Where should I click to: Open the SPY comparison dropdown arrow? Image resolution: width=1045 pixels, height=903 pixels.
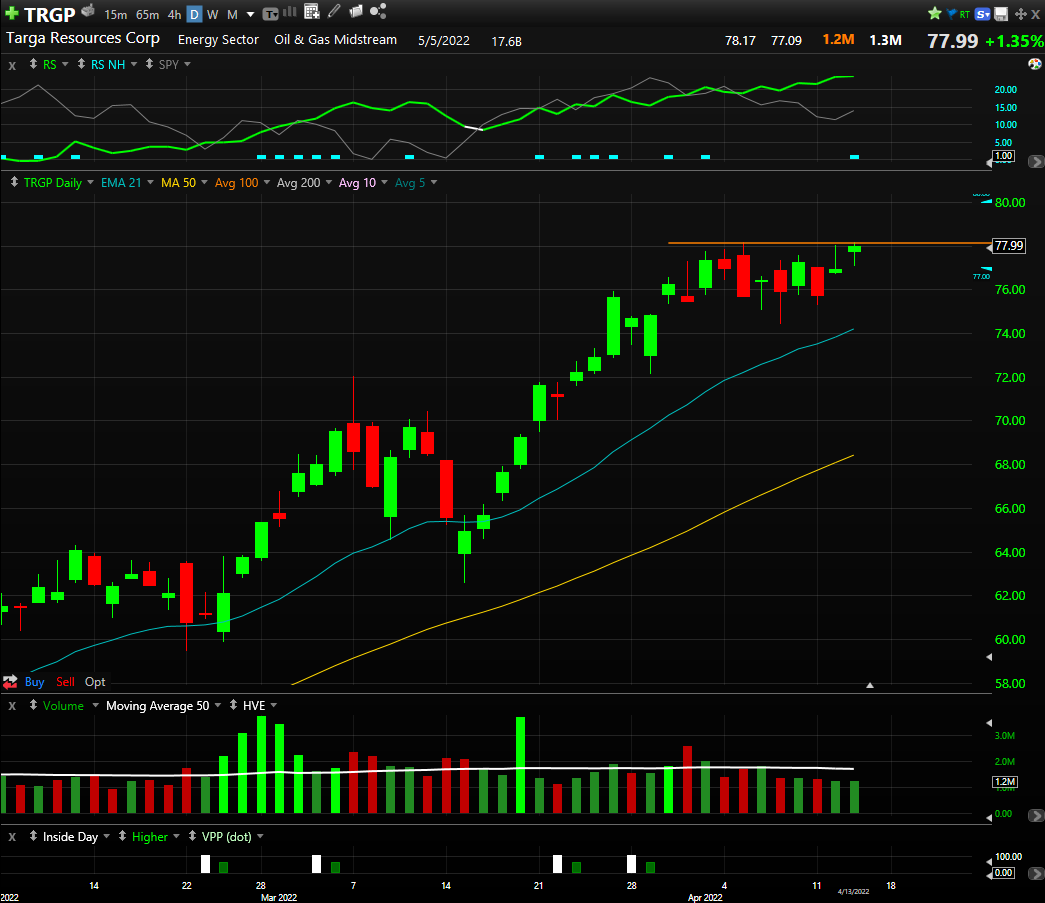pos(187,65)
